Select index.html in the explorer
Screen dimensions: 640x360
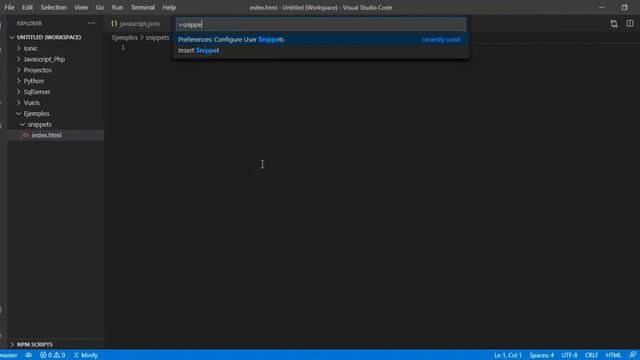point(56,135)
